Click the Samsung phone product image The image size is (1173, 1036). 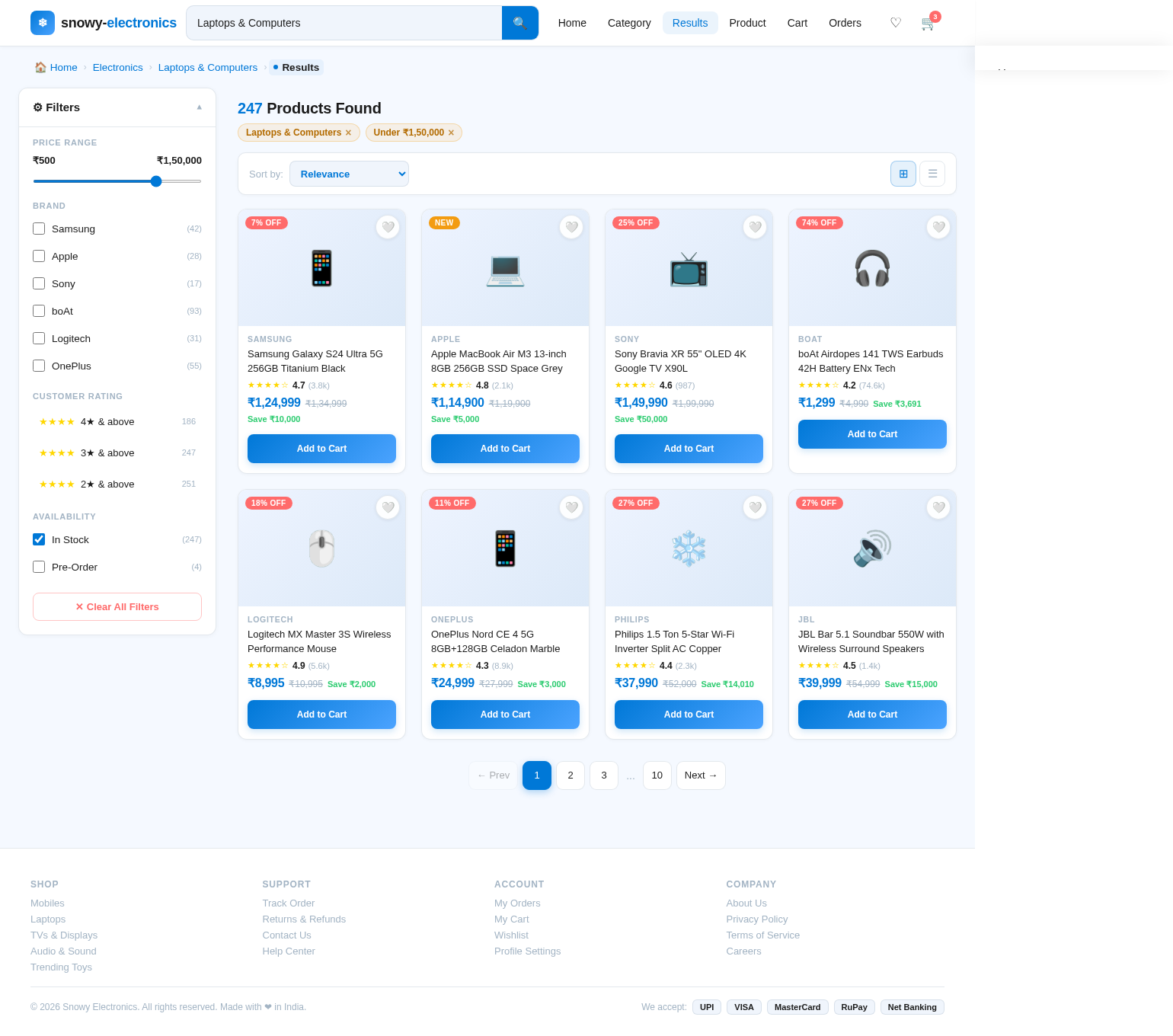tap(321, 268)
